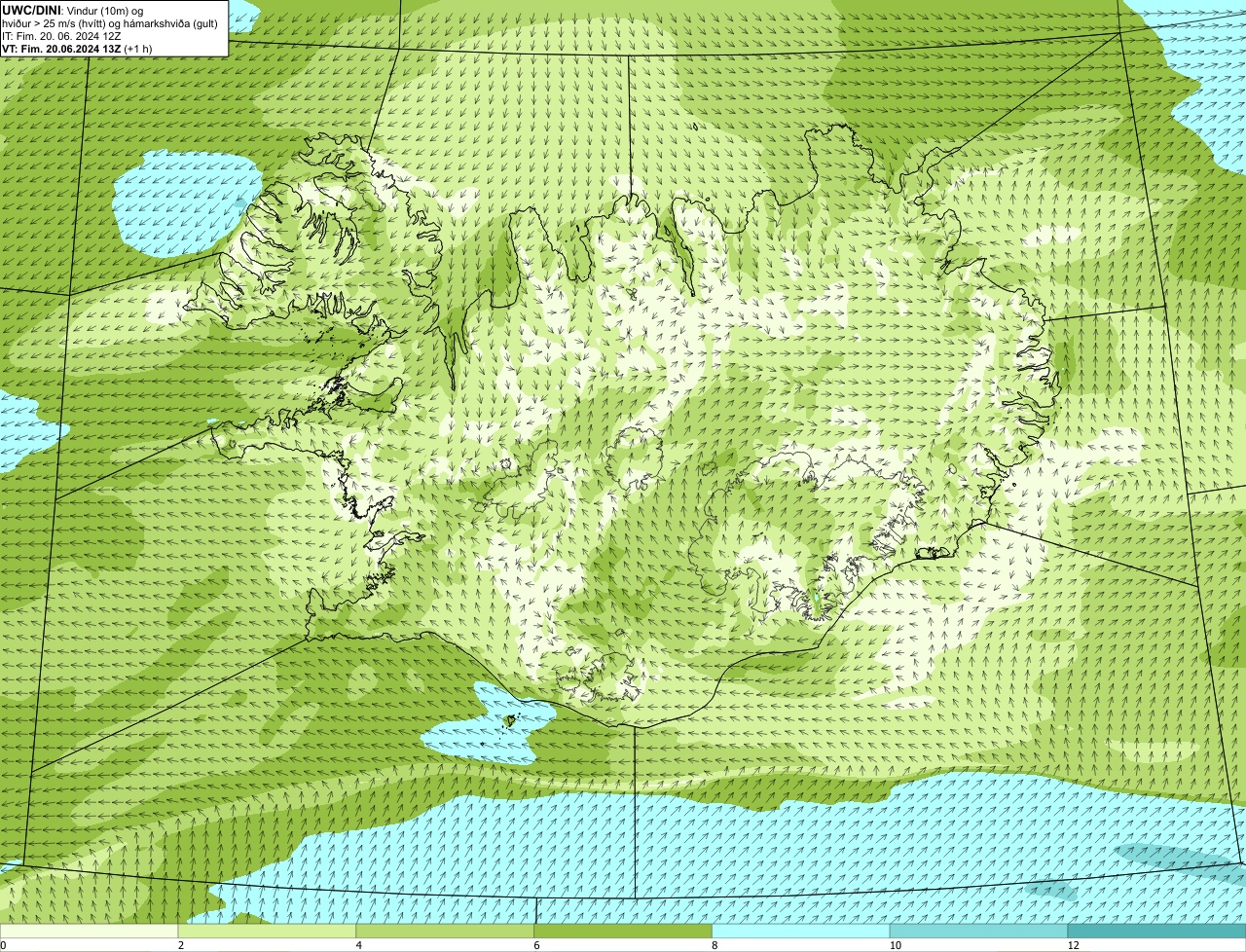The image size is (1246, 952).
Task: Select the light green 2–4 legend segment
Action: 268,932
